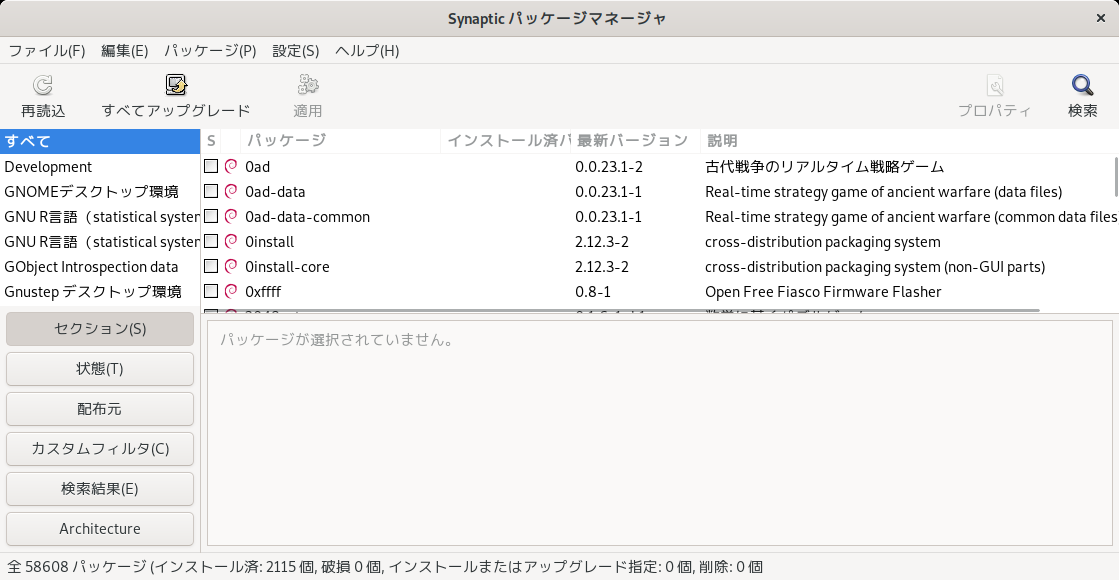Click the Debian swirl icon for 0ad
1119x580 pixels.
coord(231,166)
